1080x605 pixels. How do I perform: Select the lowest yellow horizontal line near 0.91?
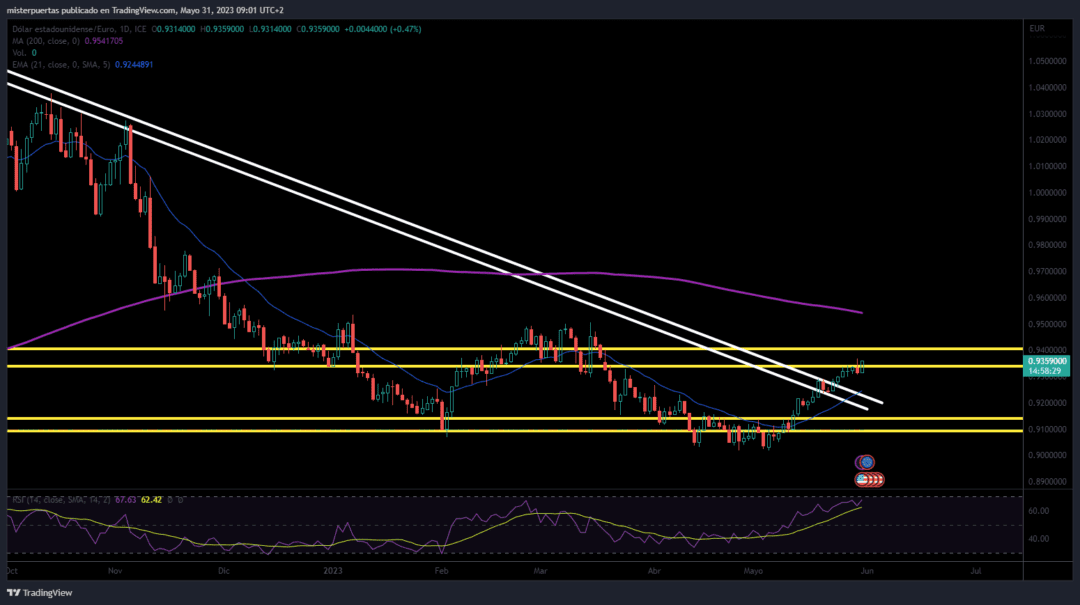(515, 431)
